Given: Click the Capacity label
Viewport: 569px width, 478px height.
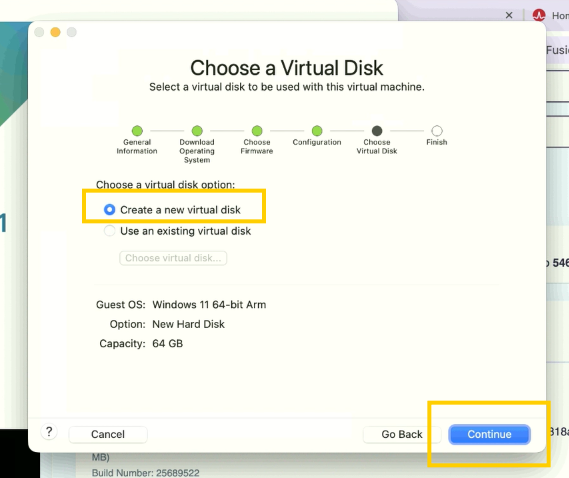Looking at the screenshot, I should click(122, 343).
